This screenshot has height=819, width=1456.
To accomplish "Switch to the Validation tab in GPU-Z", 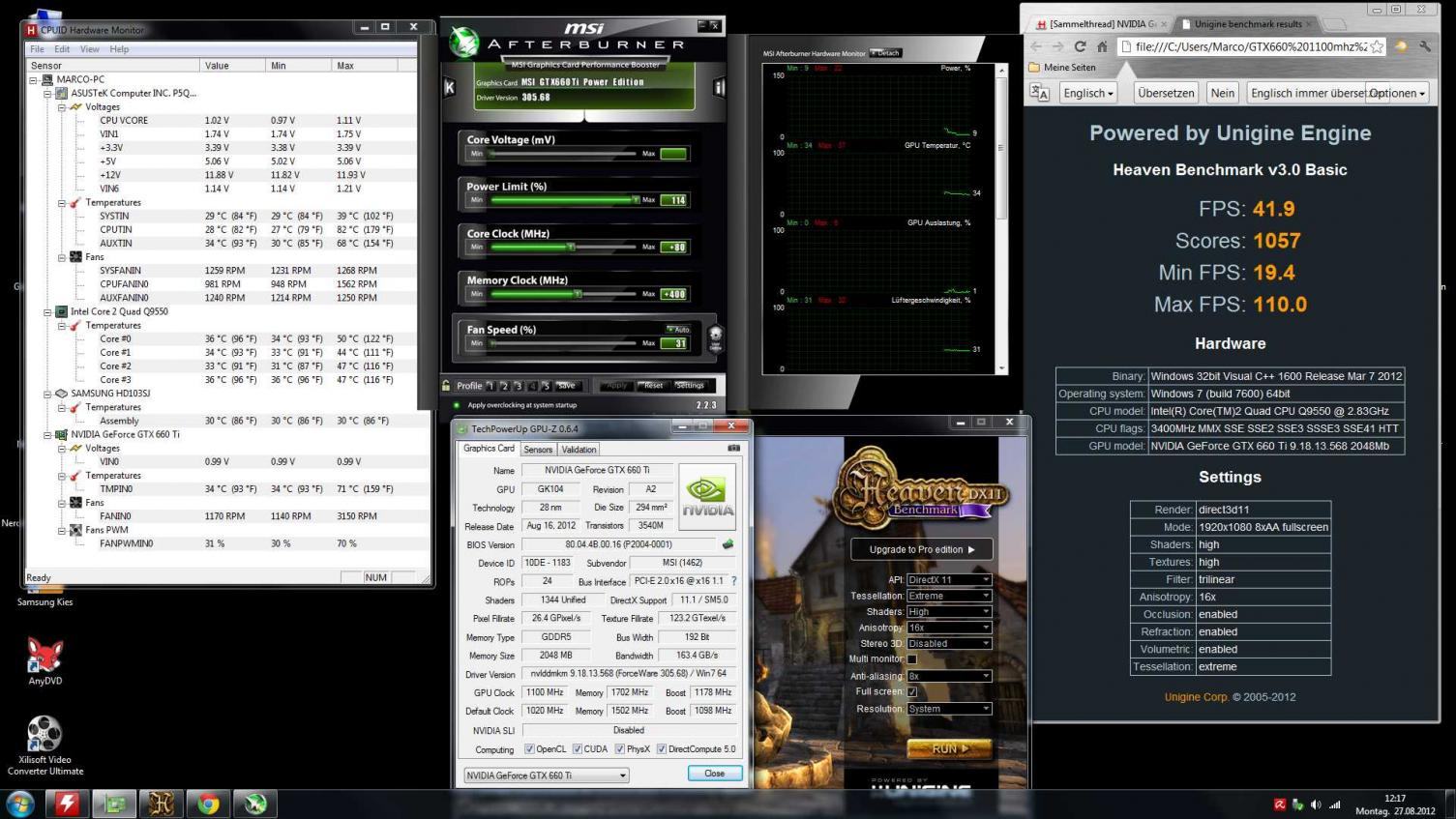I will (579, 450).
